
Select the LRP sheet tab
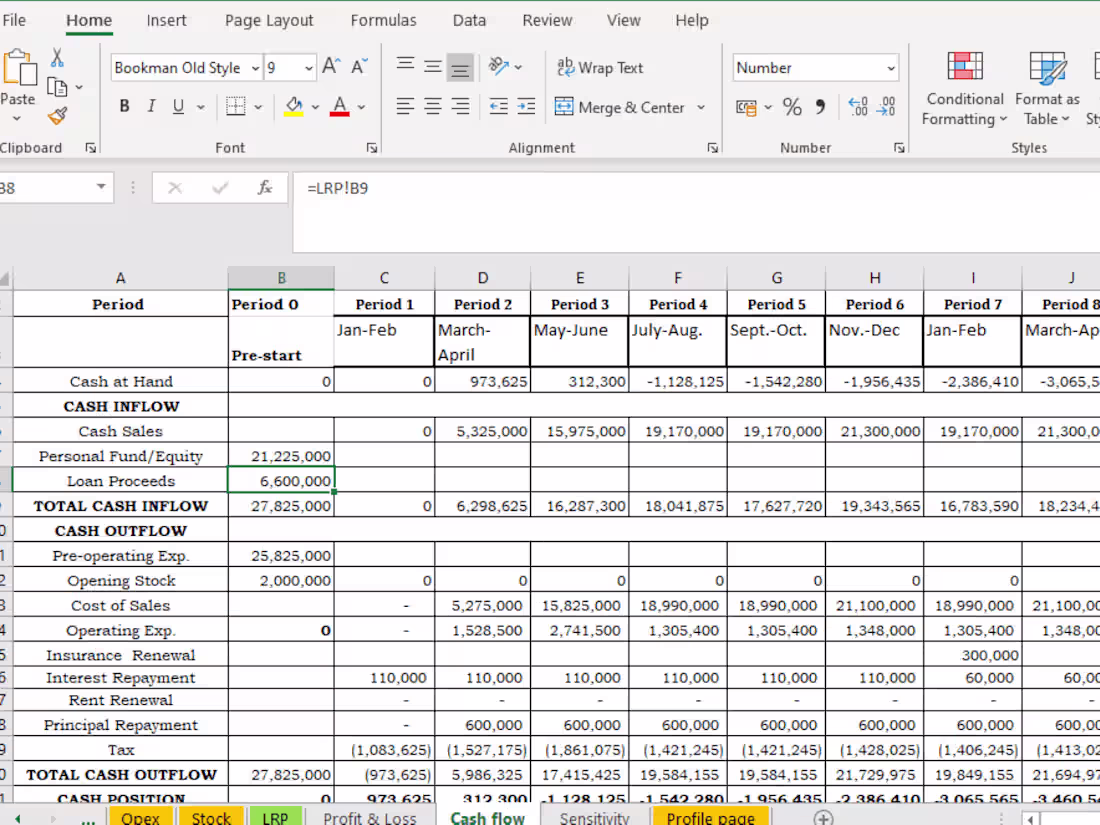pos(275,817)
